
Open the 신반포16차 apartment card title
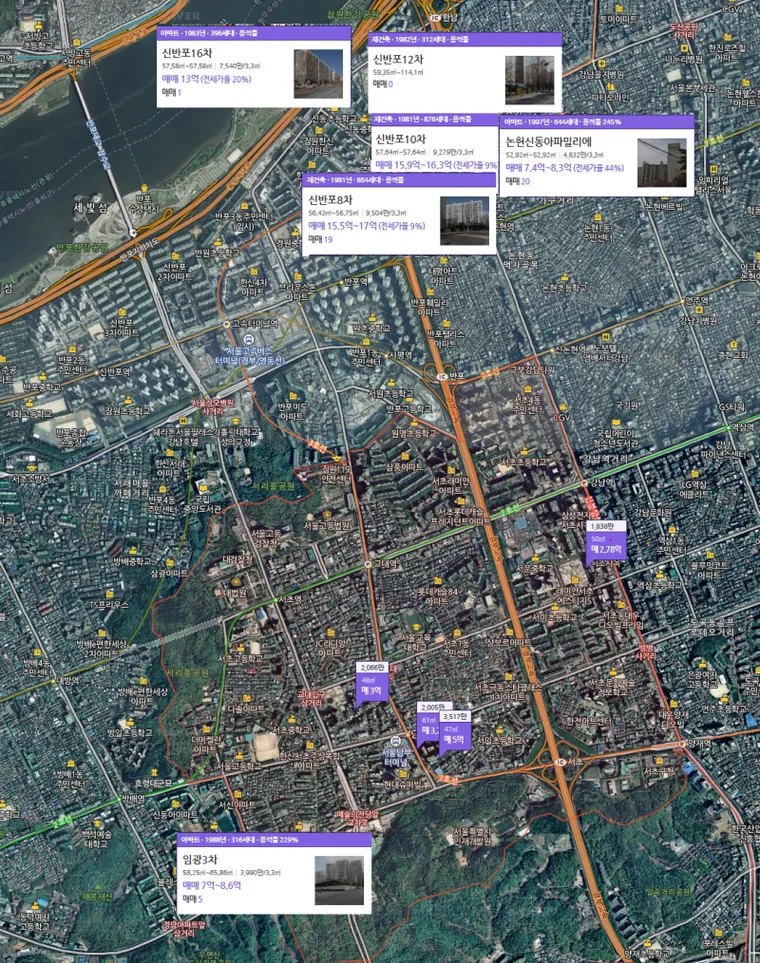[187, 53]
